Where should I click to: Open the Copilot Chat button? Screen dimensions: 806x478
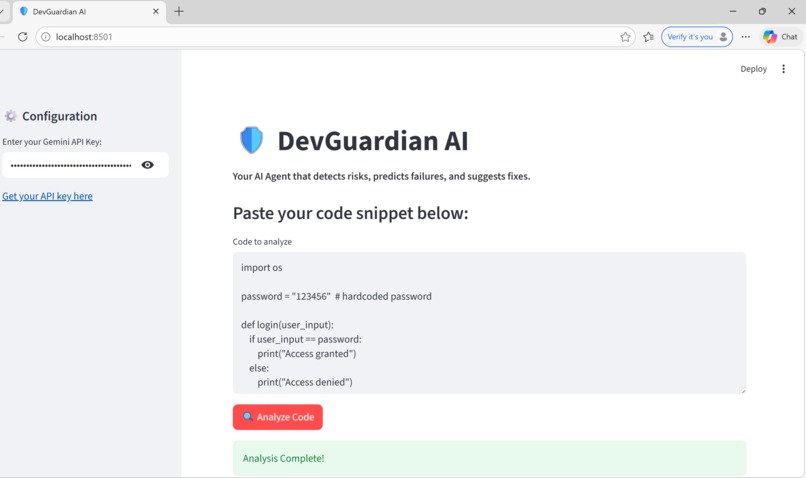point(780,37)
